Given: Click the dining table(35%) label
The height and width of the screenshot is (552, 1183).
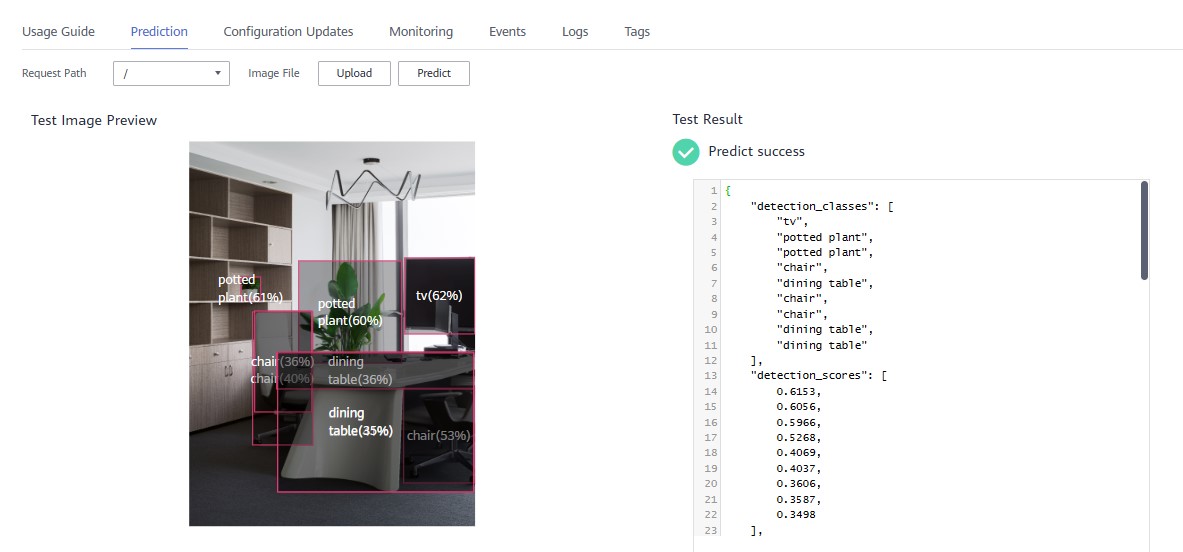Looking at the screenshot, I should coord(360,422).
